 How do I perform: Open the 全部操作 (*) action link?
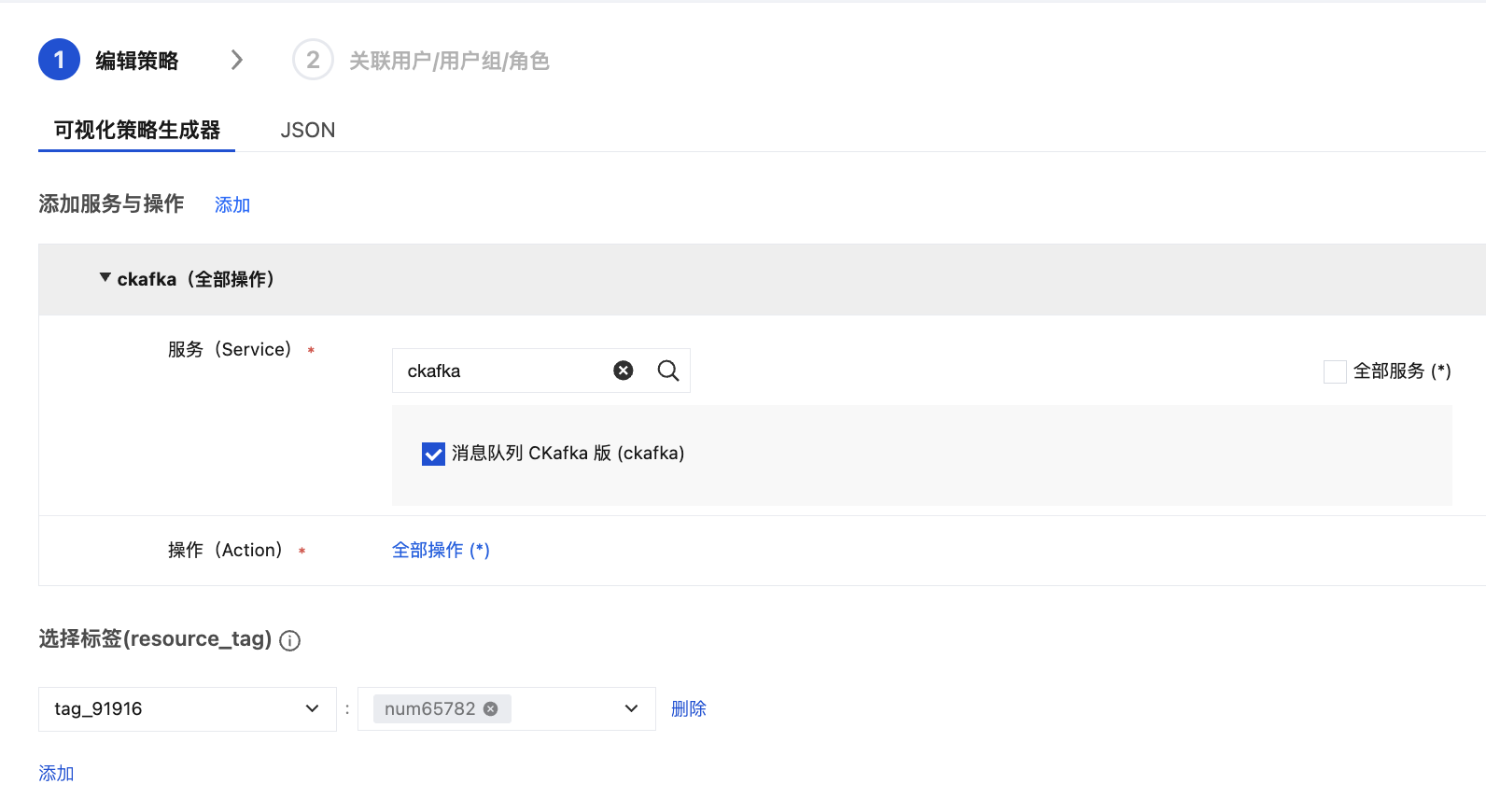pyautogui.click(x=441, y=550)
